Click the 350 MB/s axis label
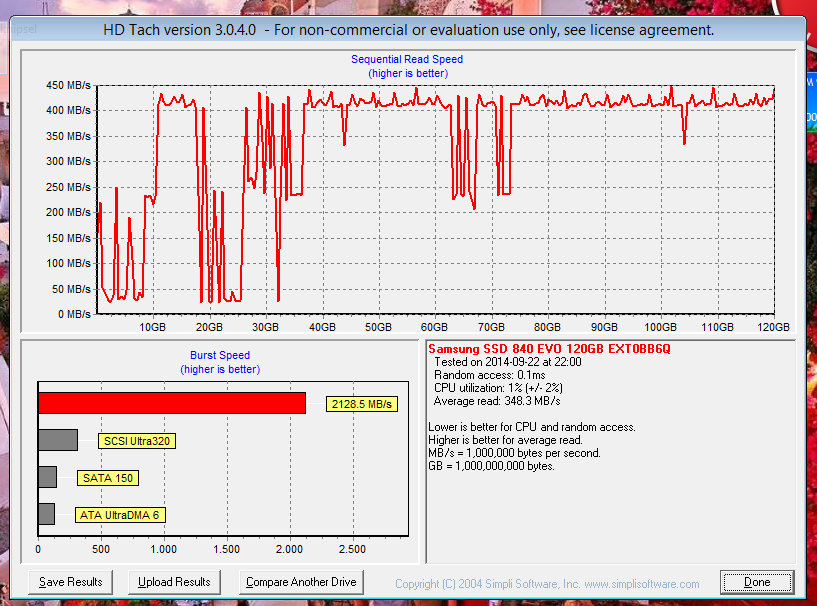Image resolution: width=817 pixels, height=606 pixels. point(68,136)
